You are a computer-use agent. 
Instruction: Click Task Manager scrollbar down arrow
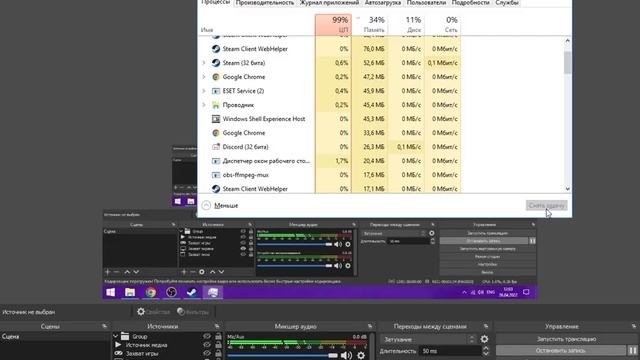click(x=567, y=189)
